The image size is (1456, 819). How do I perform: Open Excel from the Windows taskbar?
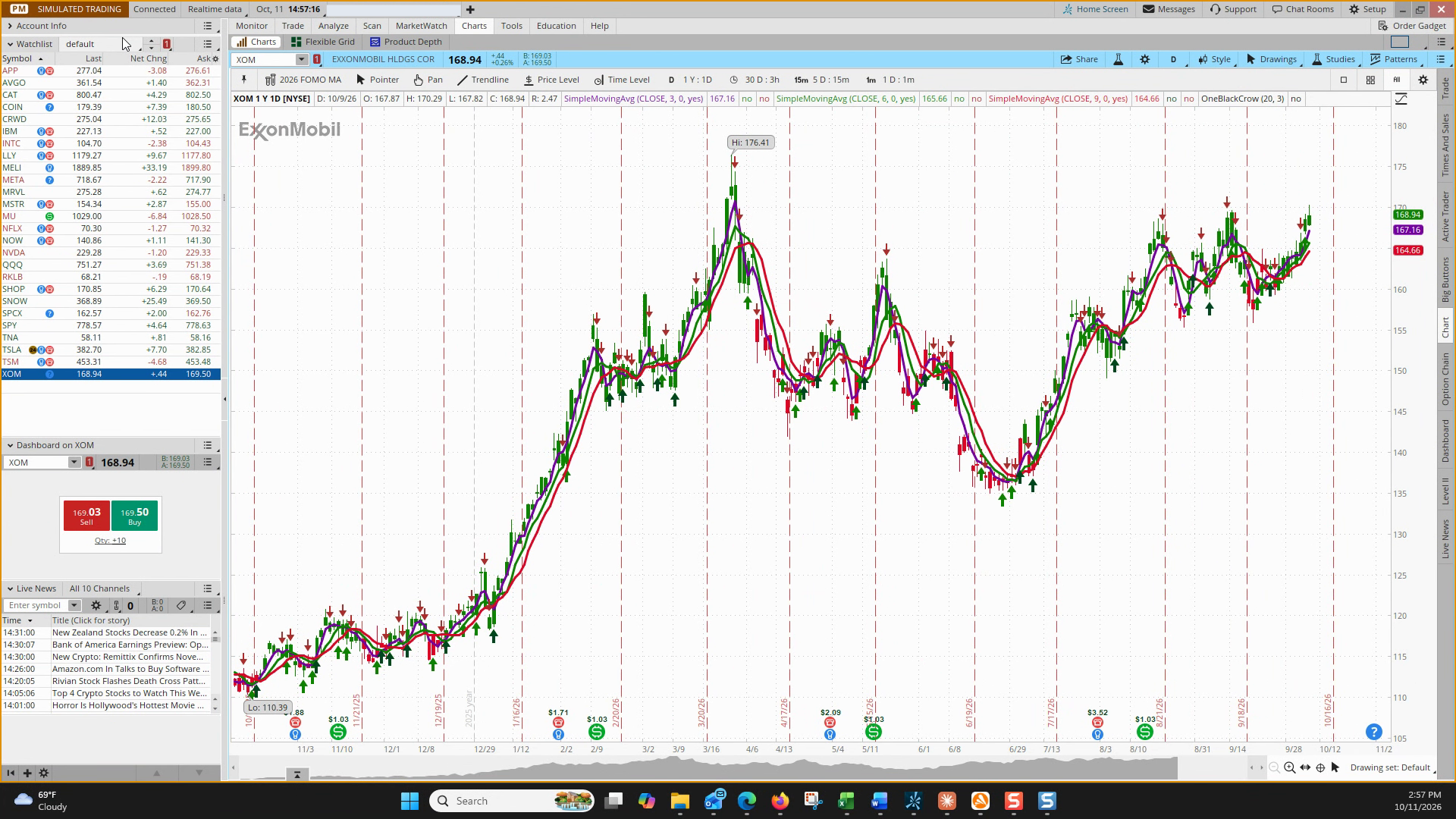coord(846,801)
